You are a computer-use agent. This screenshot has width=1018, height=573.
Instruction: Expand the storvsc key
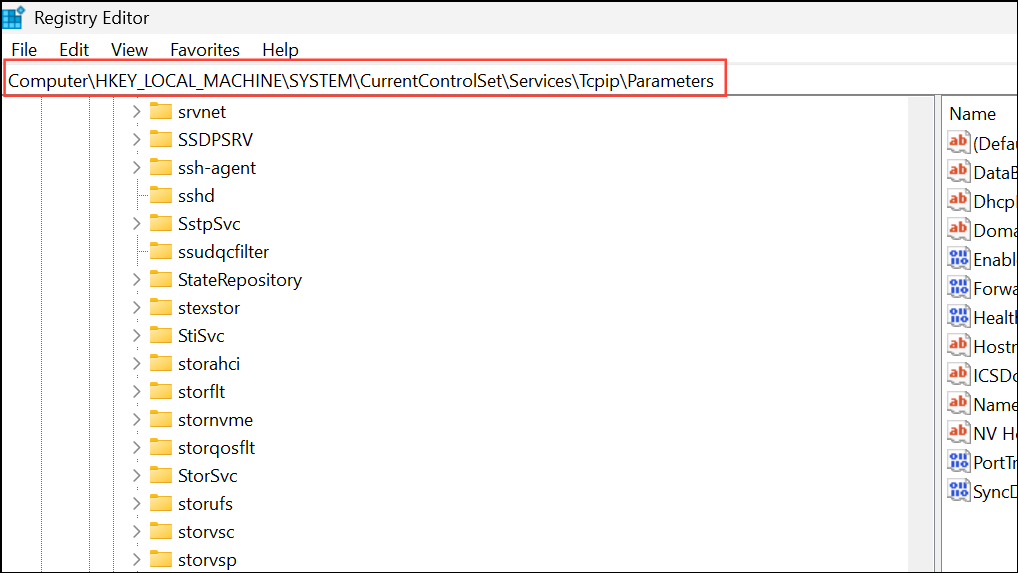tap(136, 531)
